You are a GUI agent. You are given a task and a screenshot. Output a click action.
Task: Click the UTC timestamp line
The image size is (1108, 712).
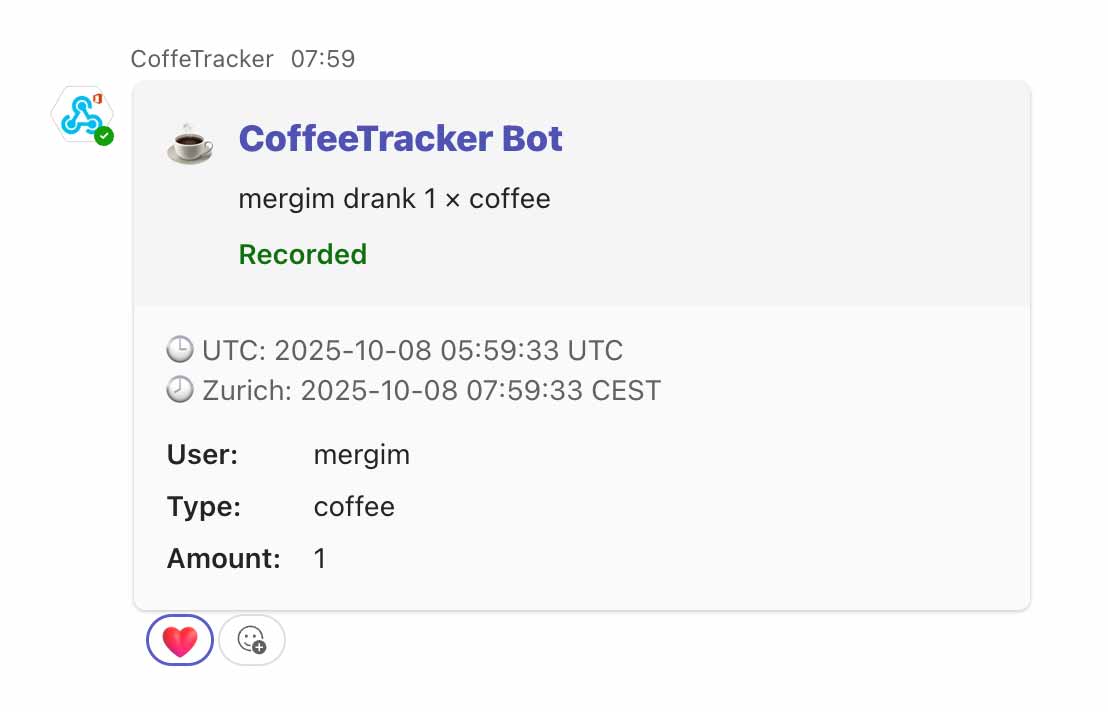tap(412, 350)
